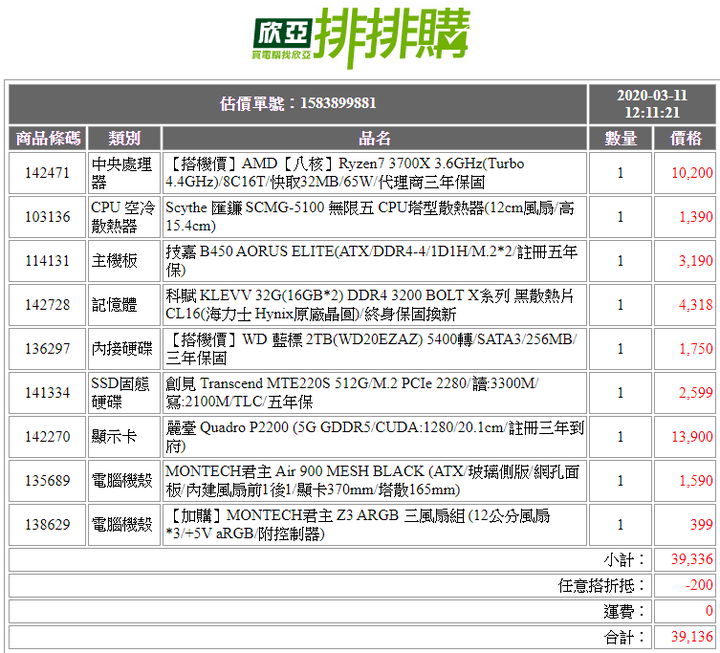Click the 運費 label

click(x=624, y=611)
